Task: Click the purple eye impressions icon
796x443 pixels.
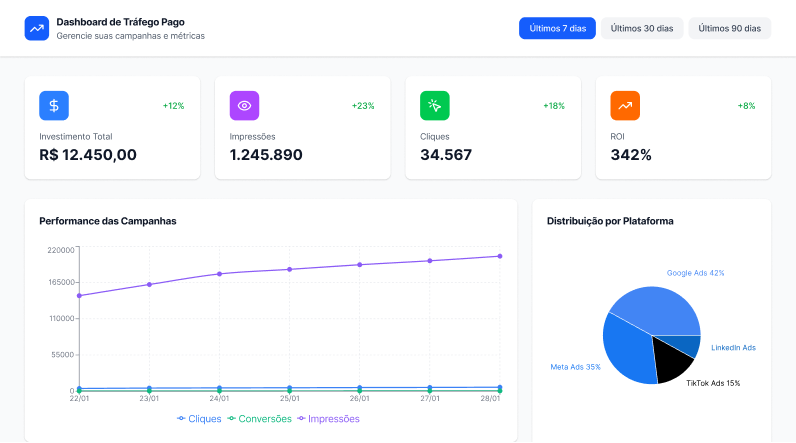Action: (x=244, y=105)
